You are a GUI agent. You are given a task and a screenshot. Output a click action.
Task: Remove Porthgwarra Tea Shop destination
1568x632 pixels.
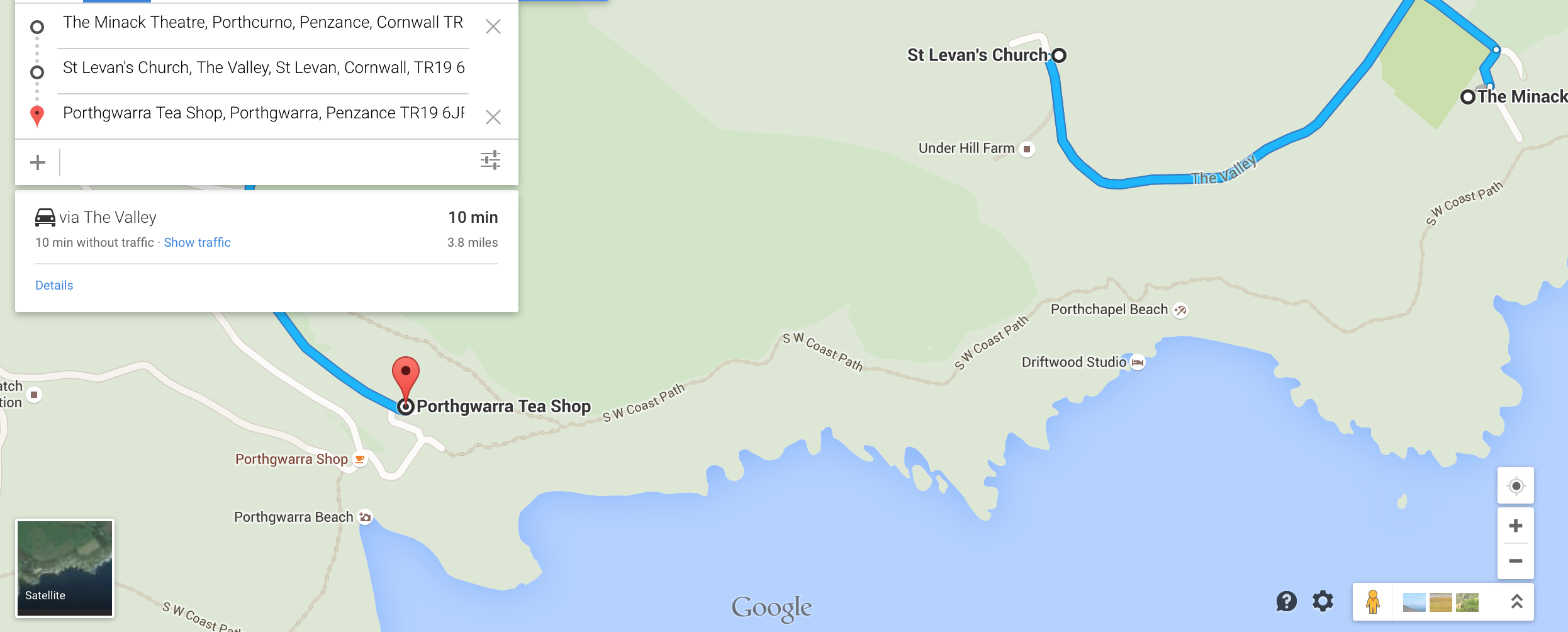(x=493, y=117)
